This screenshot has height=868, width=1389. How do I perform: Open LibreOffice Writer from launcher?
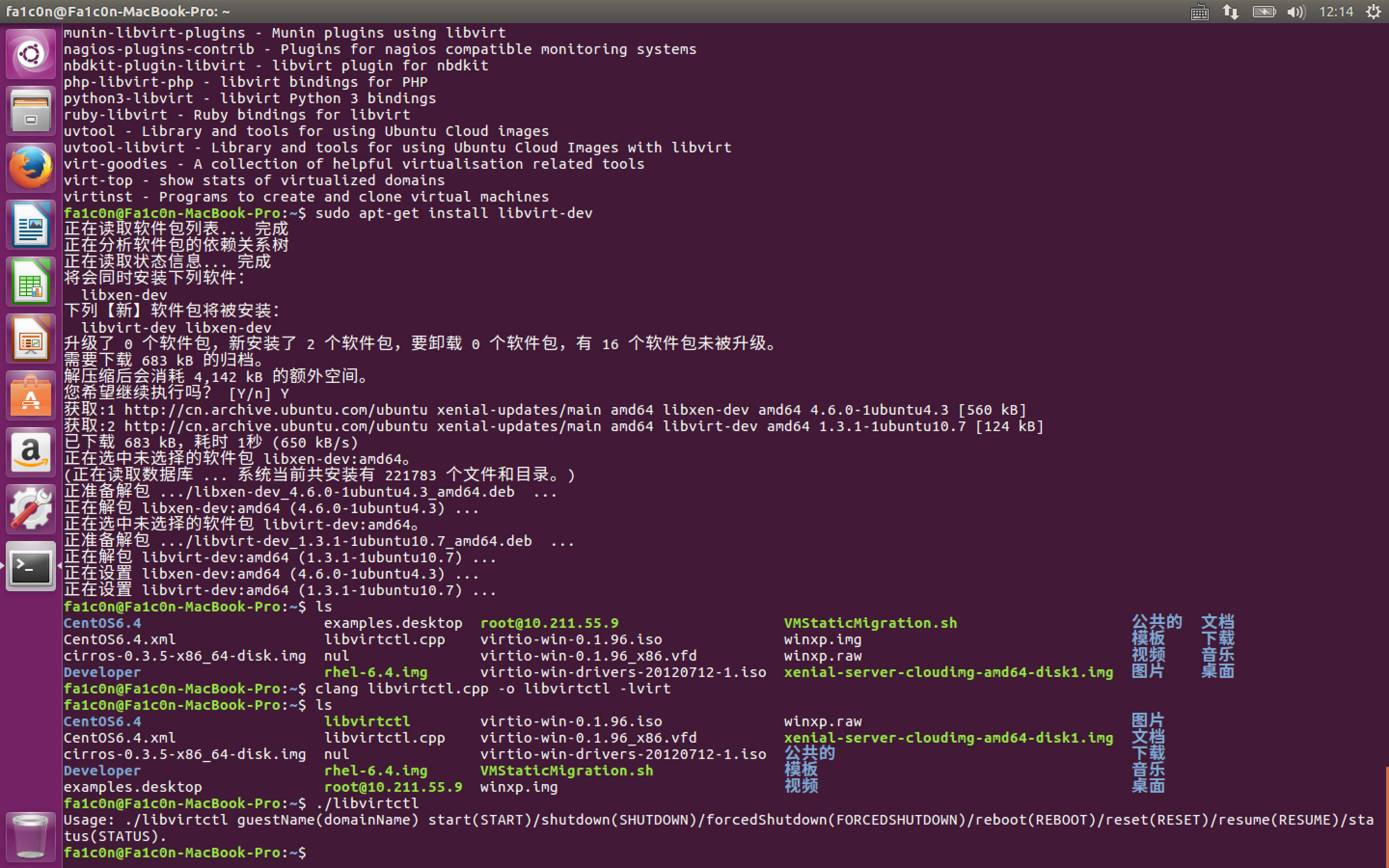30,224
